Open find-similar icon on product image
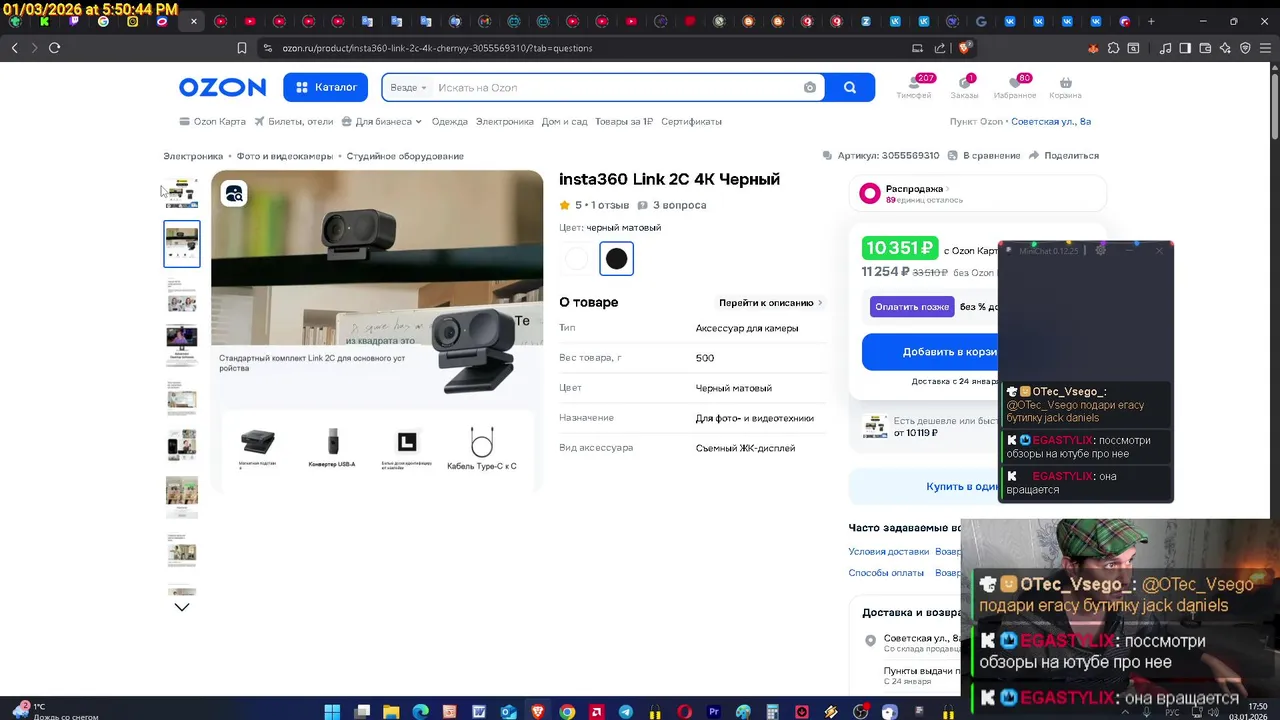The width and height of the screenshot is (1280, 720). pyautogui.click(x=234, y=194)
